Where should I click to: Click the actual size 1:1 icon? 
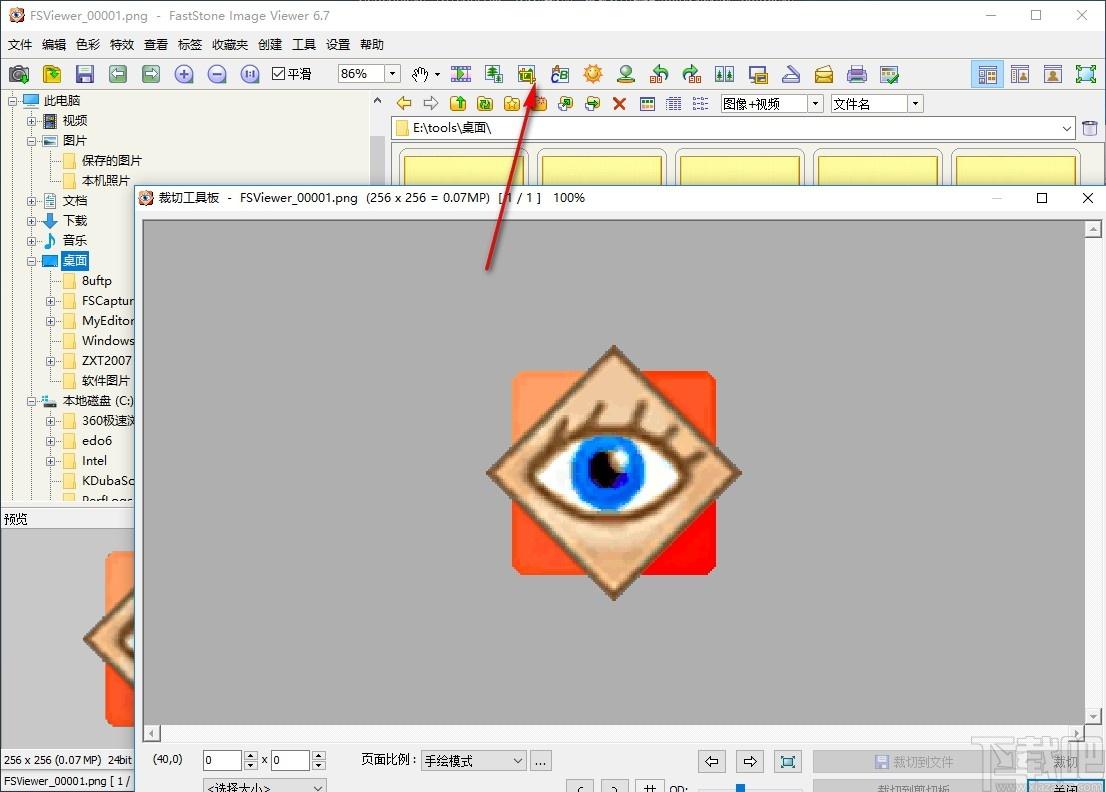tap(250, 74)
